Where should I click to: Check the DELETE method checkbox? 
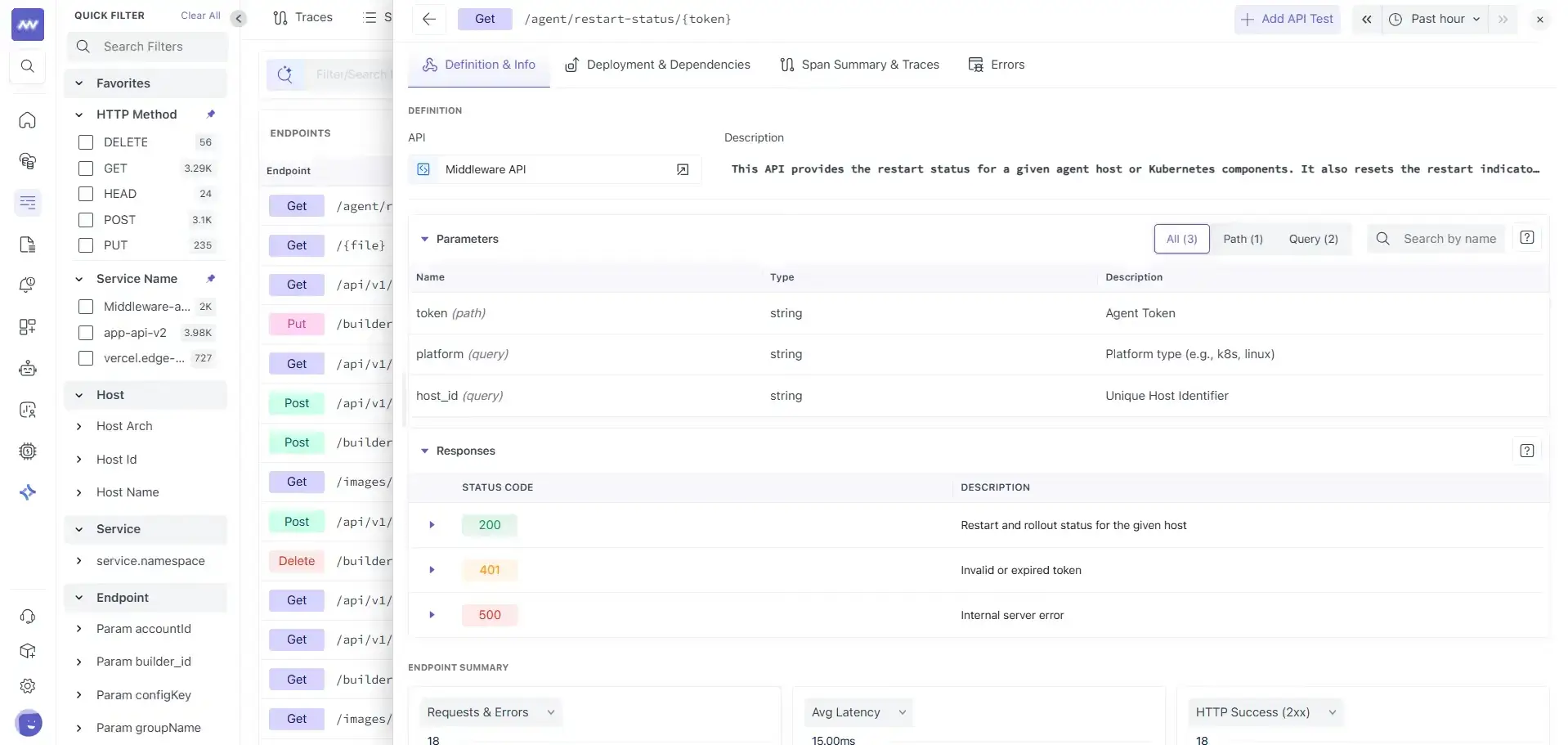pyautogui.click(x=86, y=142)
